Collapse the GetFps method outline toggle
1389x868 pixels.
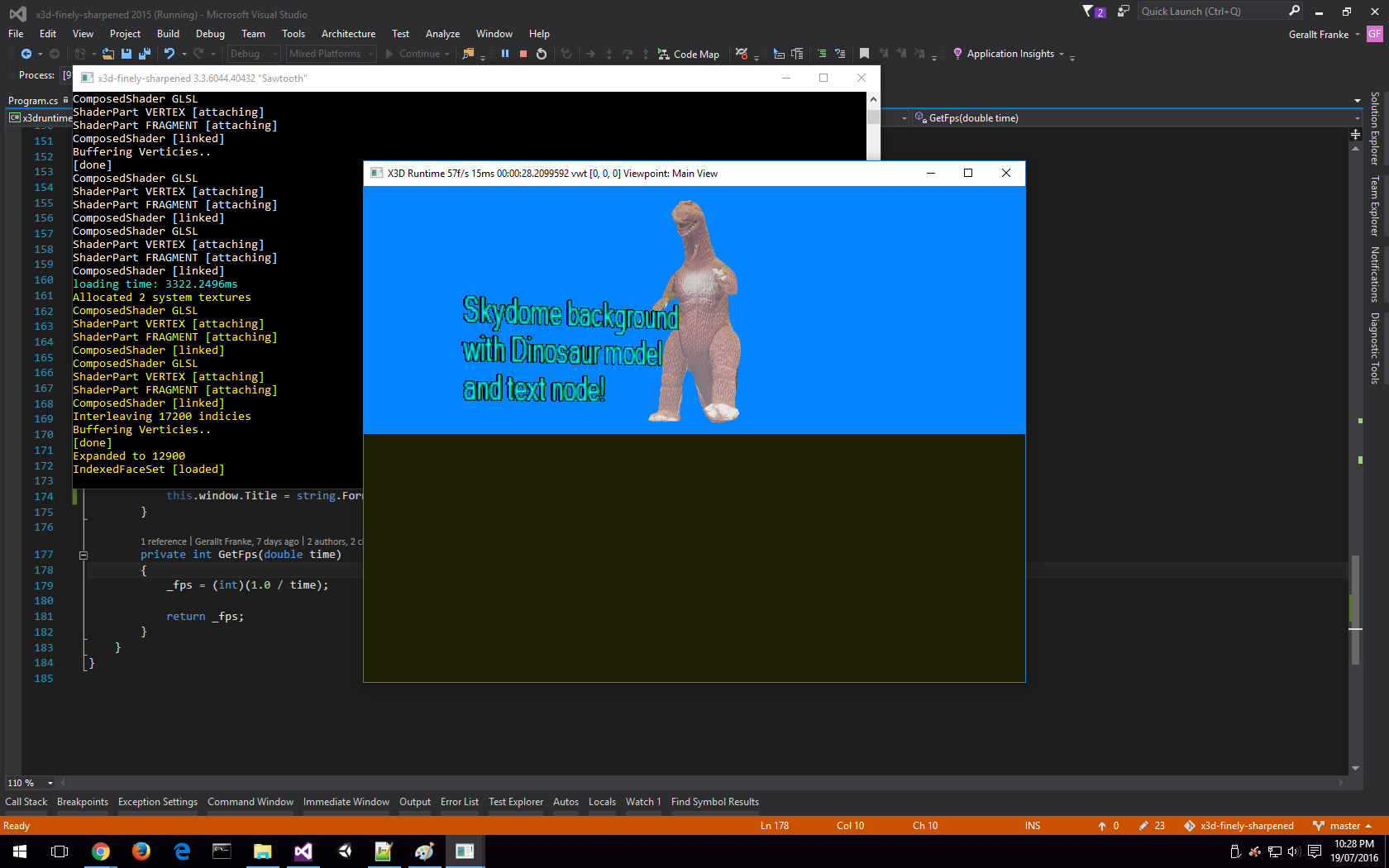click(x=84, y=555)
